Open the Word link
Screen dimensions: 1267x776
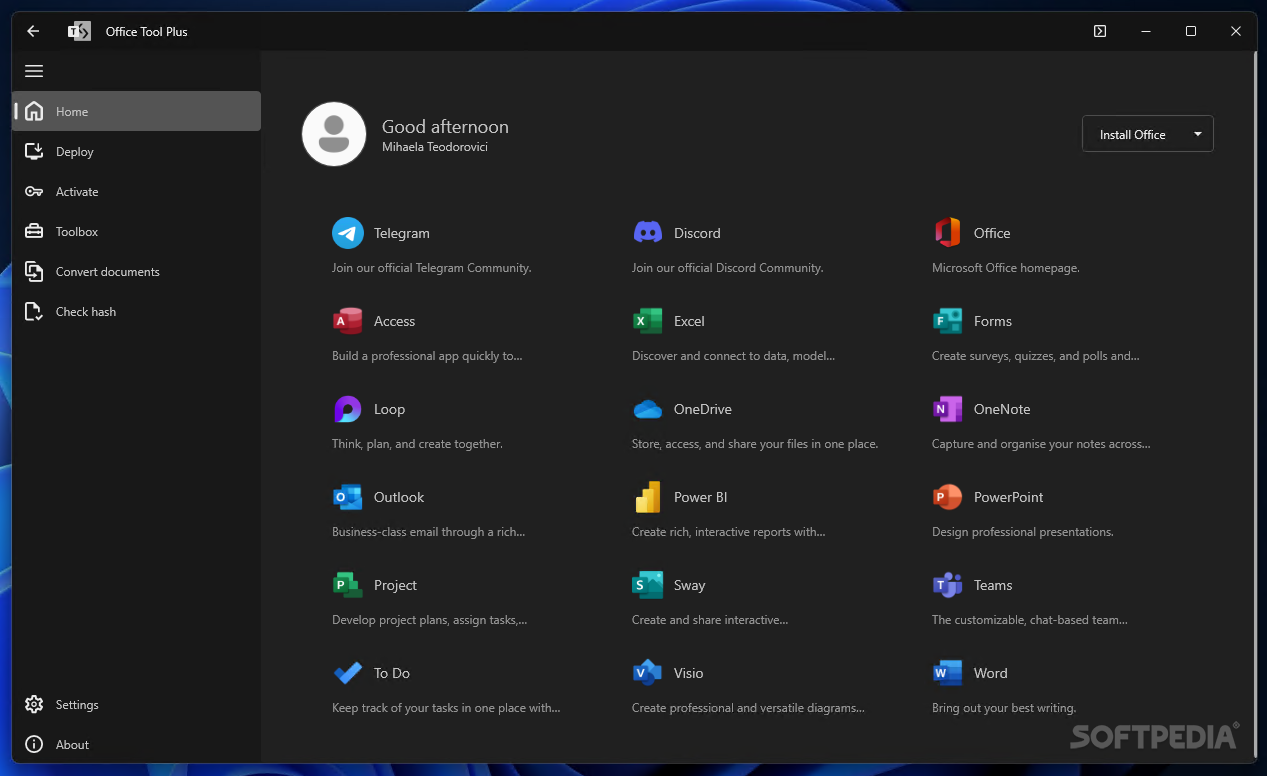click(990, 673)
